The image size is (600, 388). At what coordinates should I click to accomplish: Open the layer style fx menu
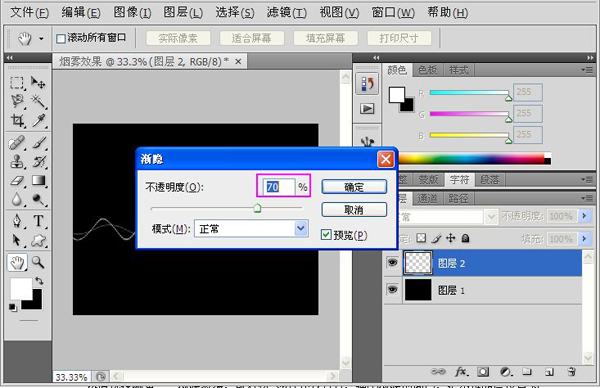click(461, 372)
